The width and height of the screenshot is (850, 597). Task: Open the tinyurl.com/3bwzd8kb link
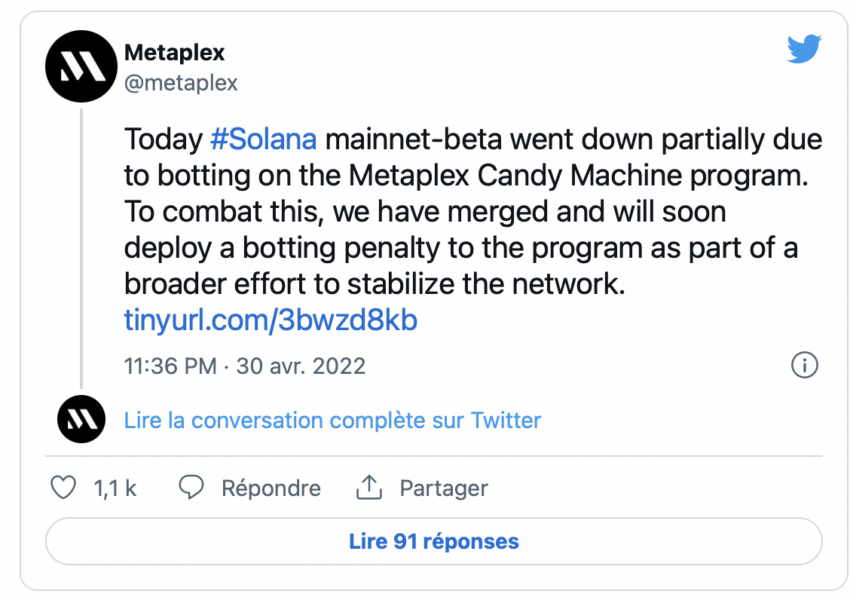[271, 320]
